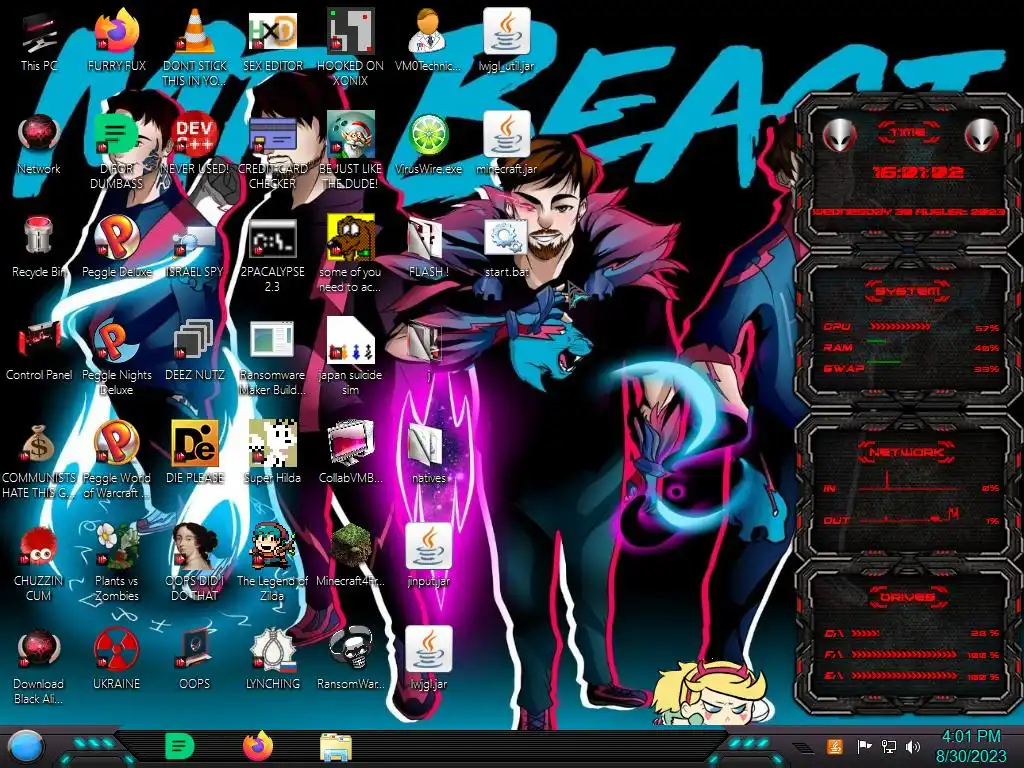The image size is (1024, 768).
Task: Open the taskbar clock showing 4:01 PM
Action: tap(970, 746)
